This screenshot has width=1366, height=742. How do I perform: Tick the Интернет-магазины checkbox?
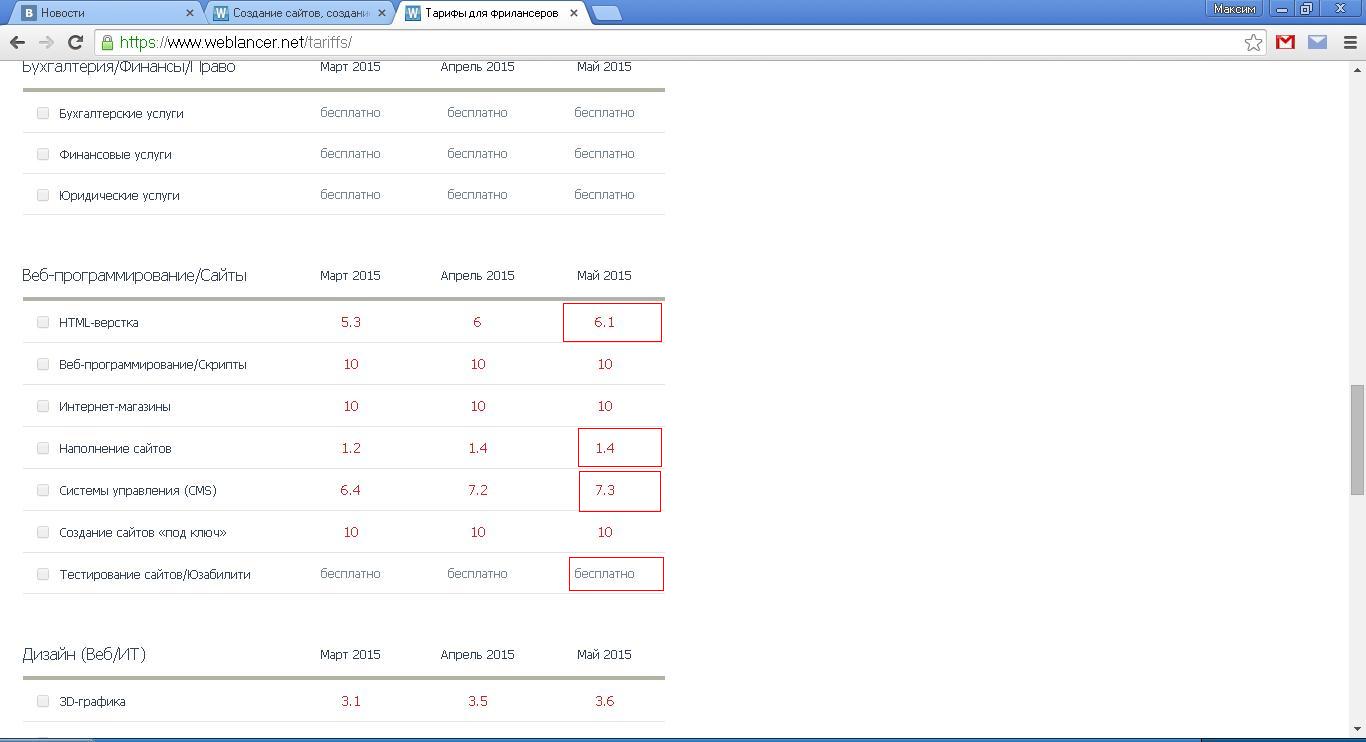pos(43,406)
